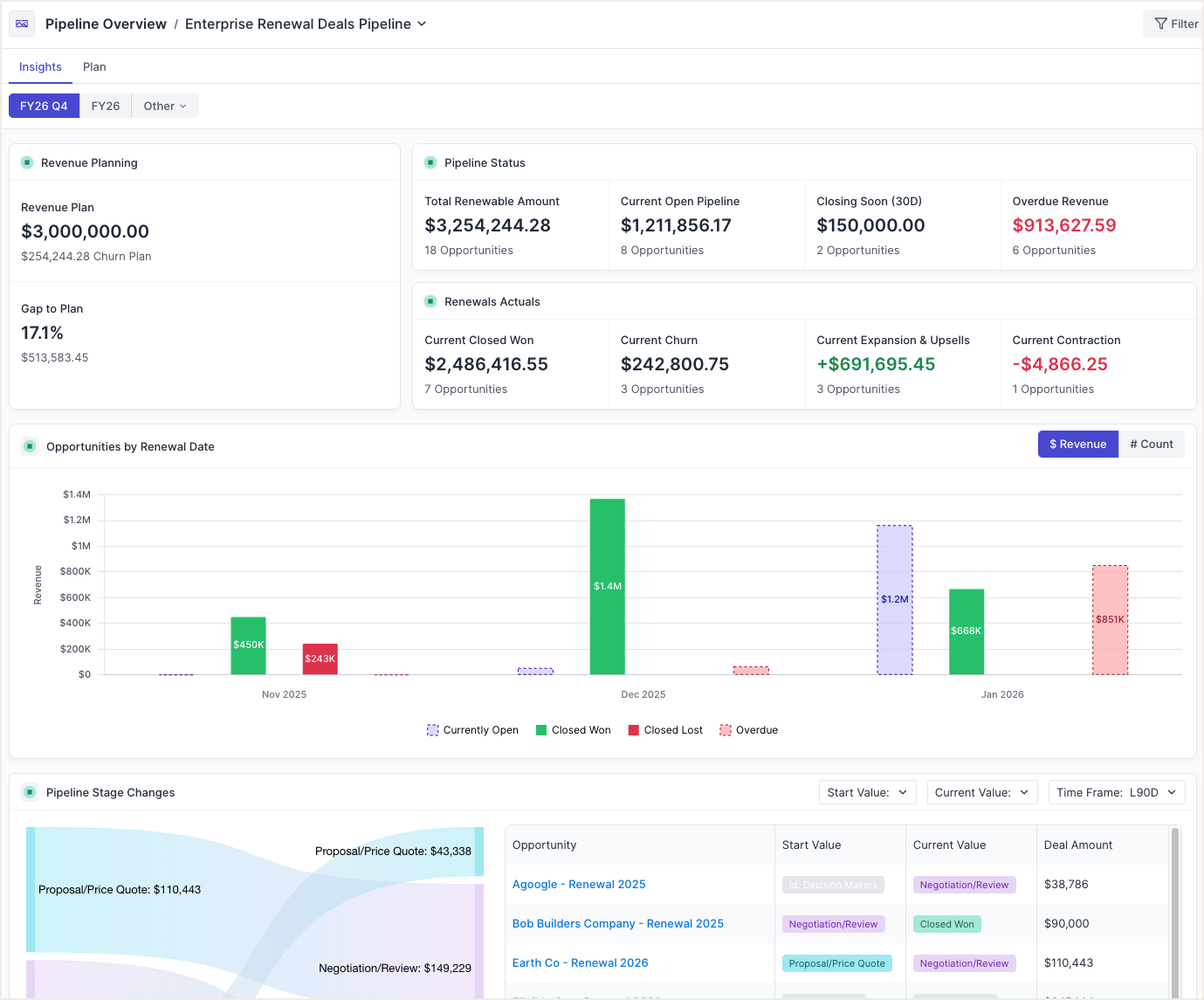1204x1000 pixels.
Task: Open Agoogle - Renewal 2025 opportunity link
Action: tap(579, 884)
